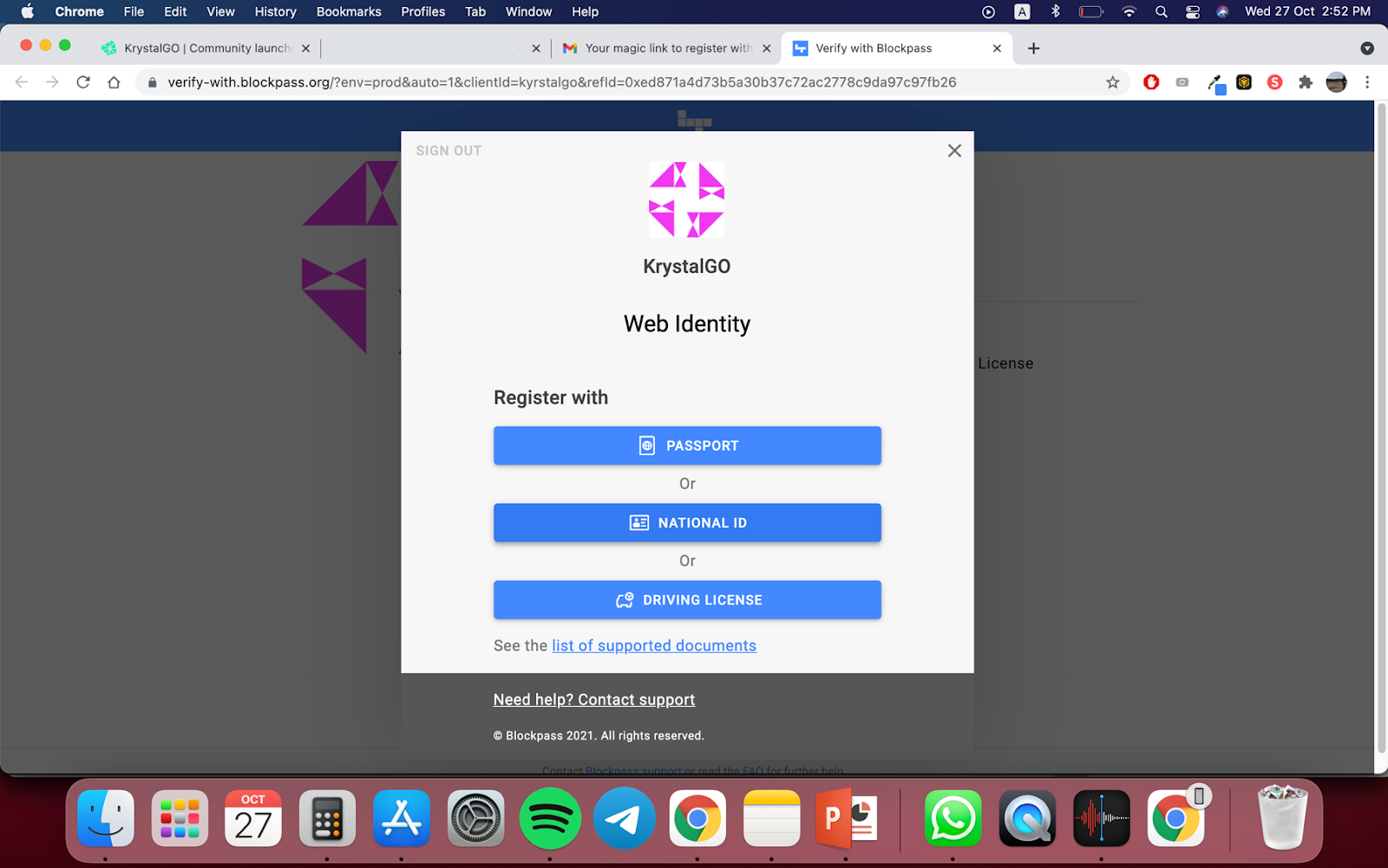Viewport: 1388px width, 868px height.
Task: Expand the tab search dropdown arrow
Action: (1367, 49)
